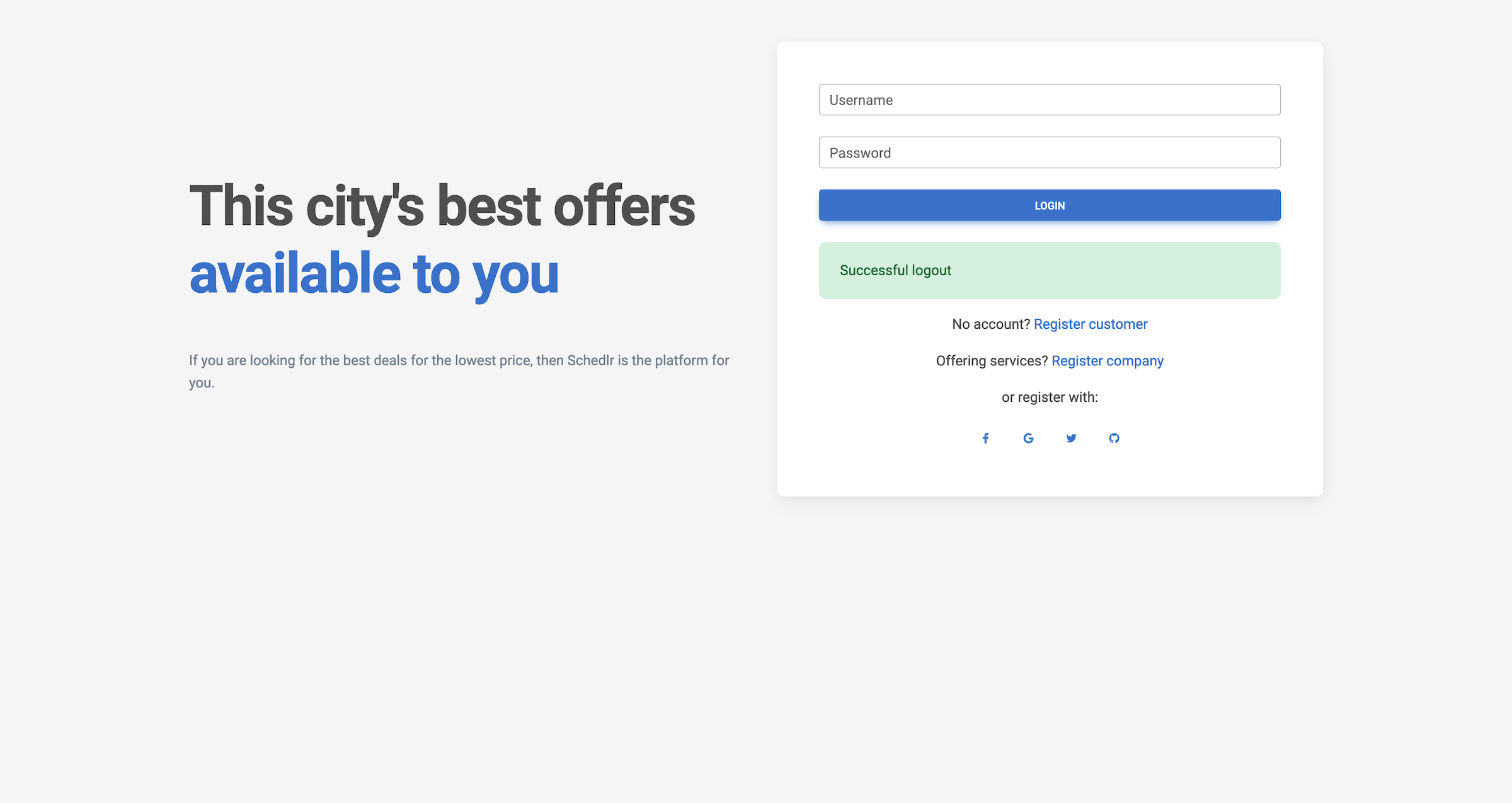Click the "Offering services?" label
Viewport: 1512px width, 803px height.
[992, 361]
